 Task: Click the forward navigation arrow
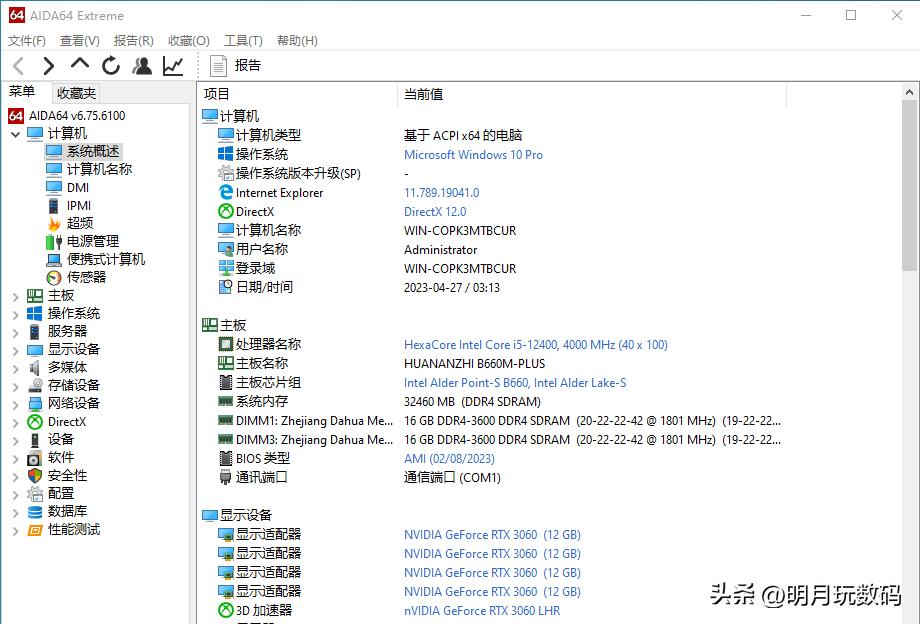[x=48, y=65]
